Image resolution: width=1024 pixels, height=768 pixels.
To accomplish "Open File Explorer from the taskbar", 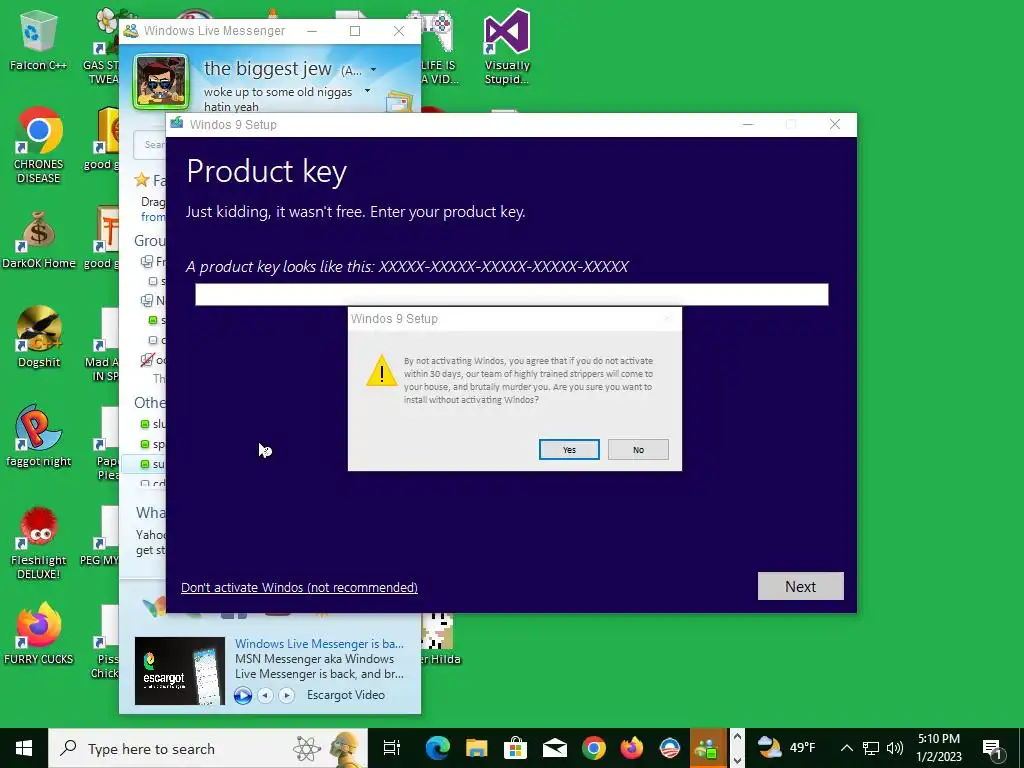I will pos(476,748).
